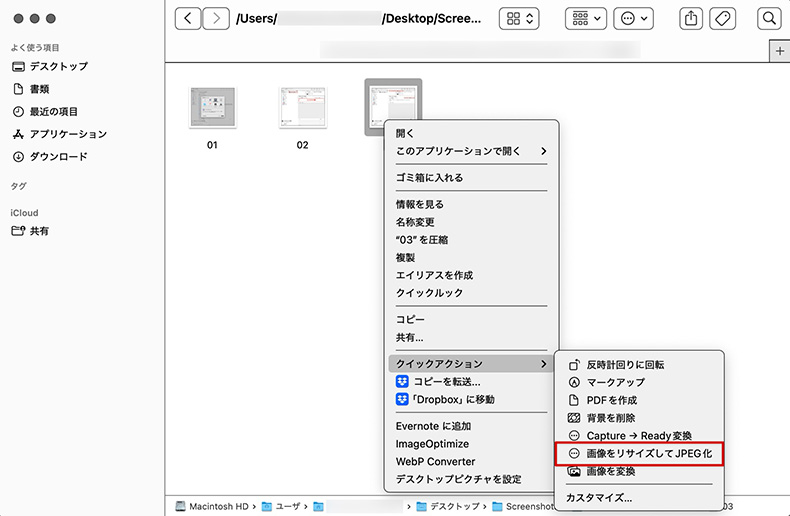Click デスクトップ in the path bar
Screen dimensions: 790x516
coord(448,506)
